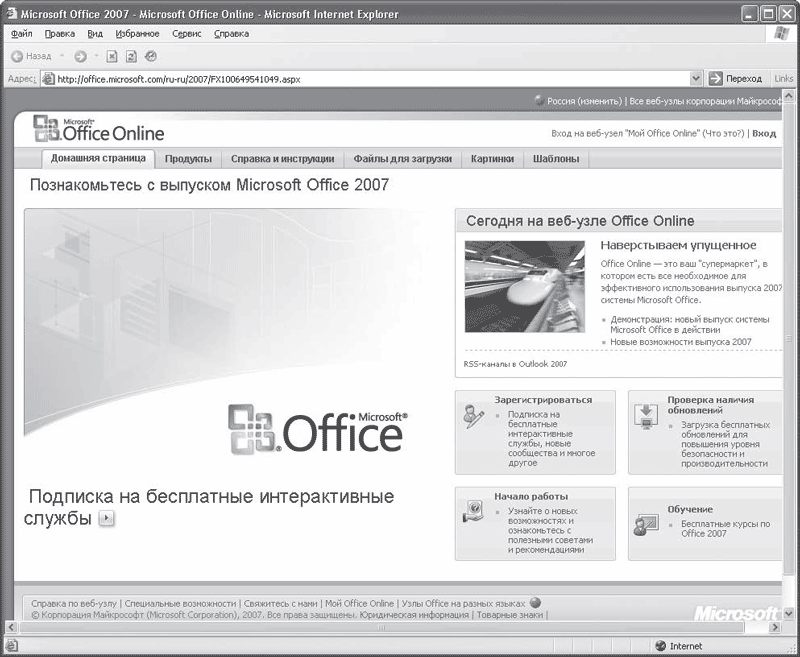Switch to the Шаблоны tab
The height and width of the screenshot is (657, 800).
556,159
